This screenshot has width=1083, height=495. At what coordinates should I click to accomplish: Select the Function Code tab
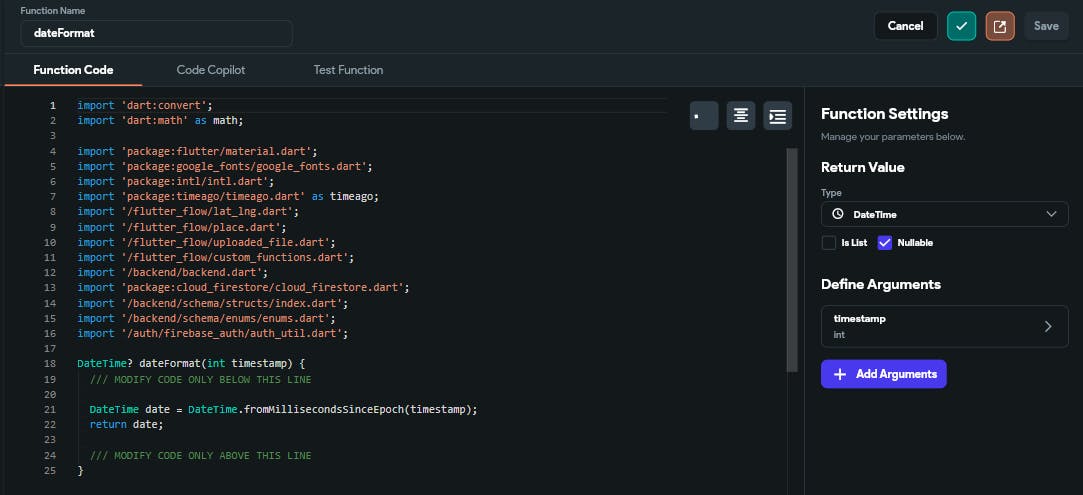73,70
